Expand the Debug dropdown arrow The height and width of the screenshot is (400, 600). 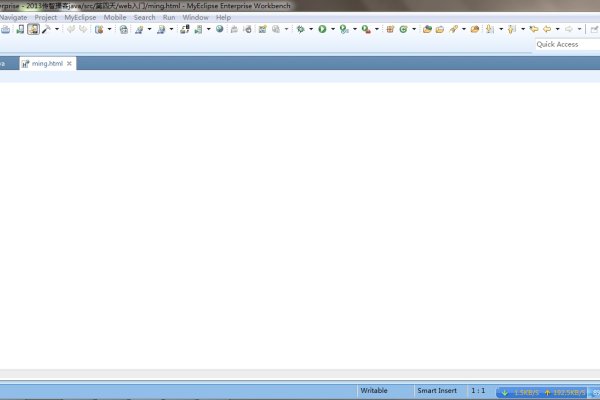(309, 30)
